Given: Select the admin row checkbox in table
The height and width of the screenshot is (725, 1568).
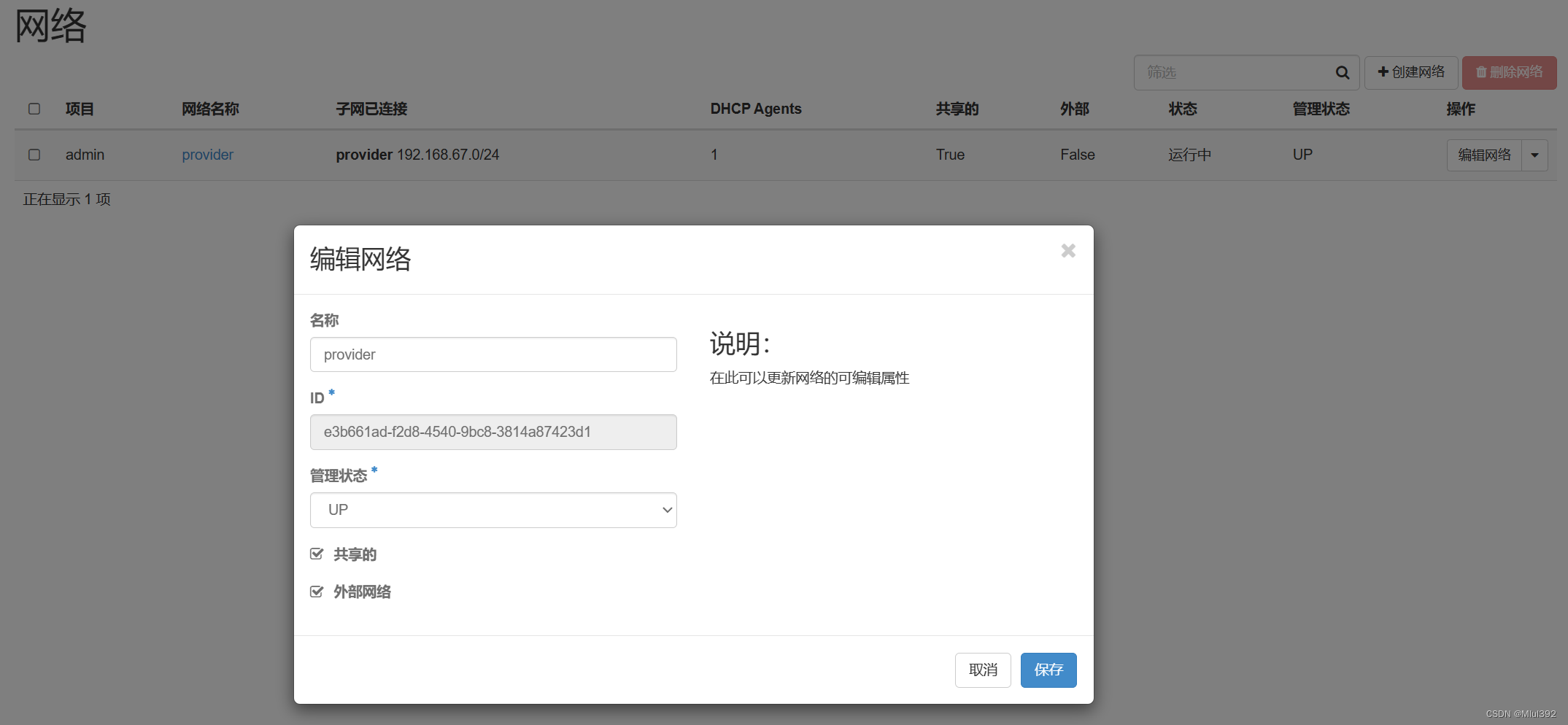Looking at the screenshot, I should pos(34,155).
